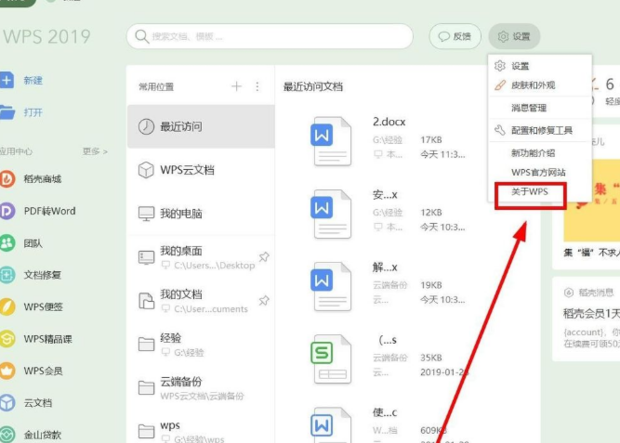Click the 反馈 feedback button

[455, 36]
